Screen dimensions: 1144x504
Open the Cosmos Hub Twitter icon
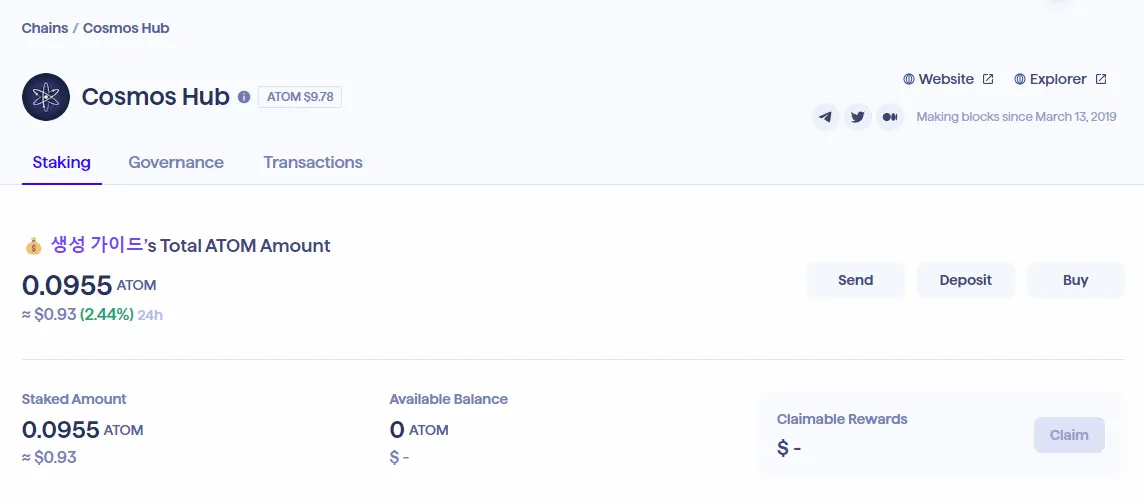tap(857, 117)
